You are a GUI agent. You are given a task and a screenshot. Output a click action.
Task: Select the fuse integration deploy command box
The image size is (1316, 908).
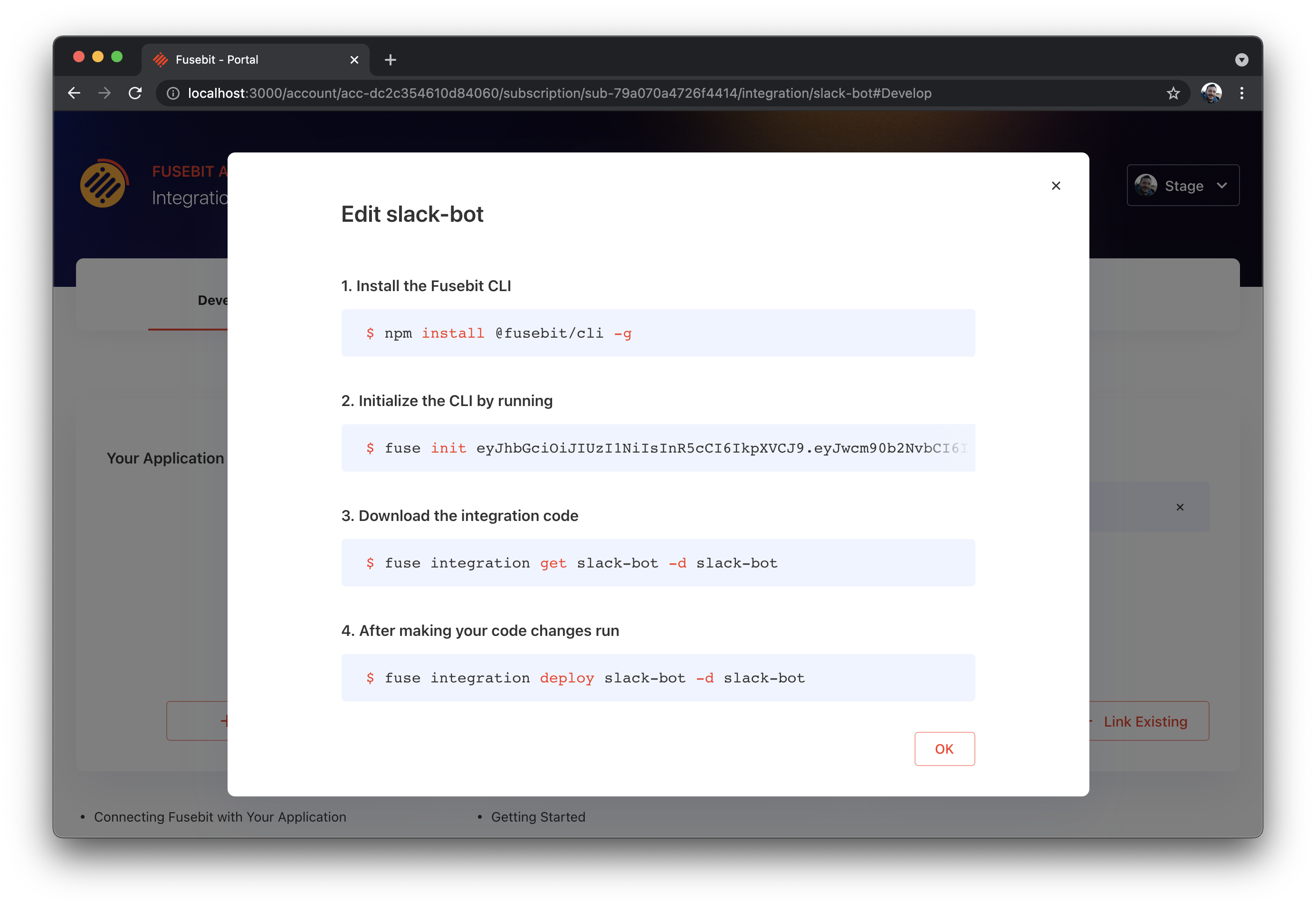click(x=658, y=678)
